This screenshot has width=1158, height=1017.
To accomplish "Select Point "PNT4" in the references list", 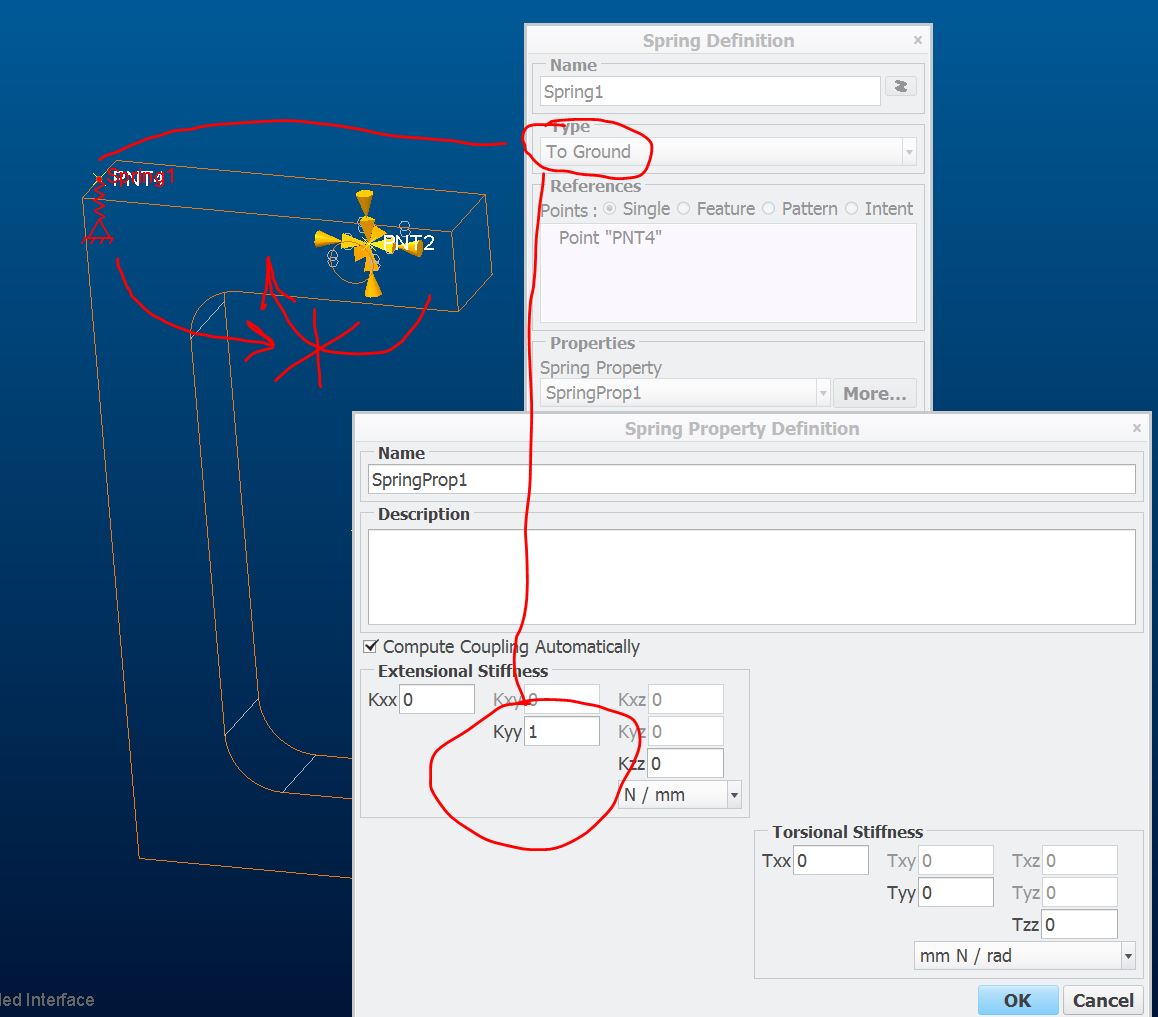I will [x=610, y=238].
